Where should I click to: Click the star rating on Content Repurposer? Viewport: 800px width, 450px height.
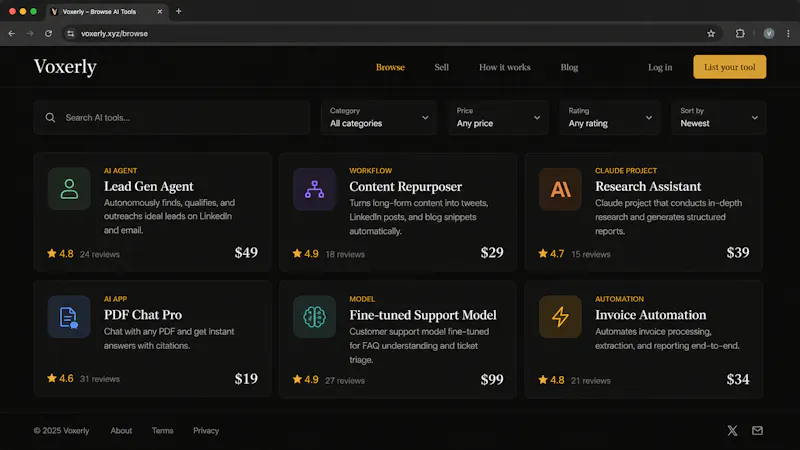[x=305, y=254]
